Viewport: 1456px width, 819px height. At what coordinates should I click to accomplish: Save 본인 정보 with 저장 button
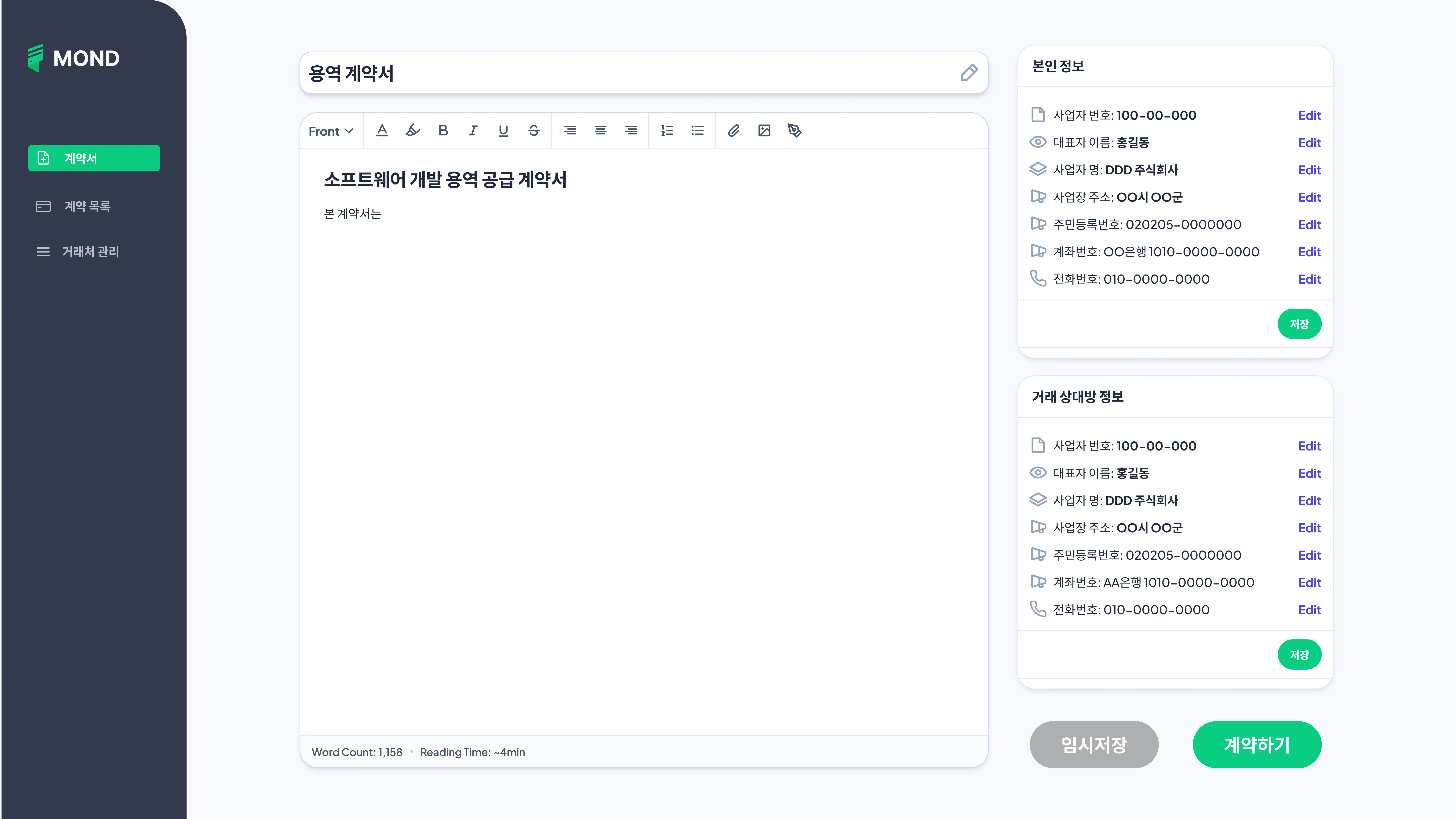click(1299, 324)
